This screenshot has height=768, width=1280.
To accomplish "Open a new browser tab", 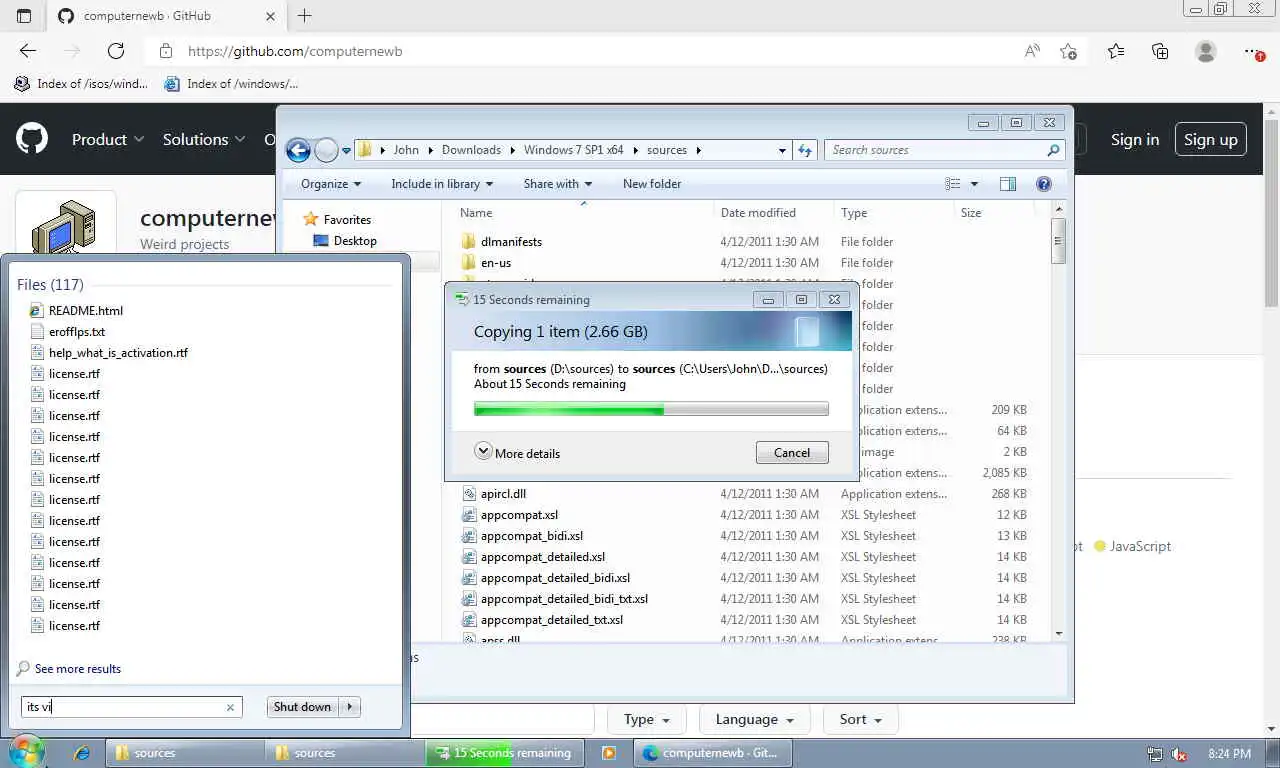I will click(305, 15).
